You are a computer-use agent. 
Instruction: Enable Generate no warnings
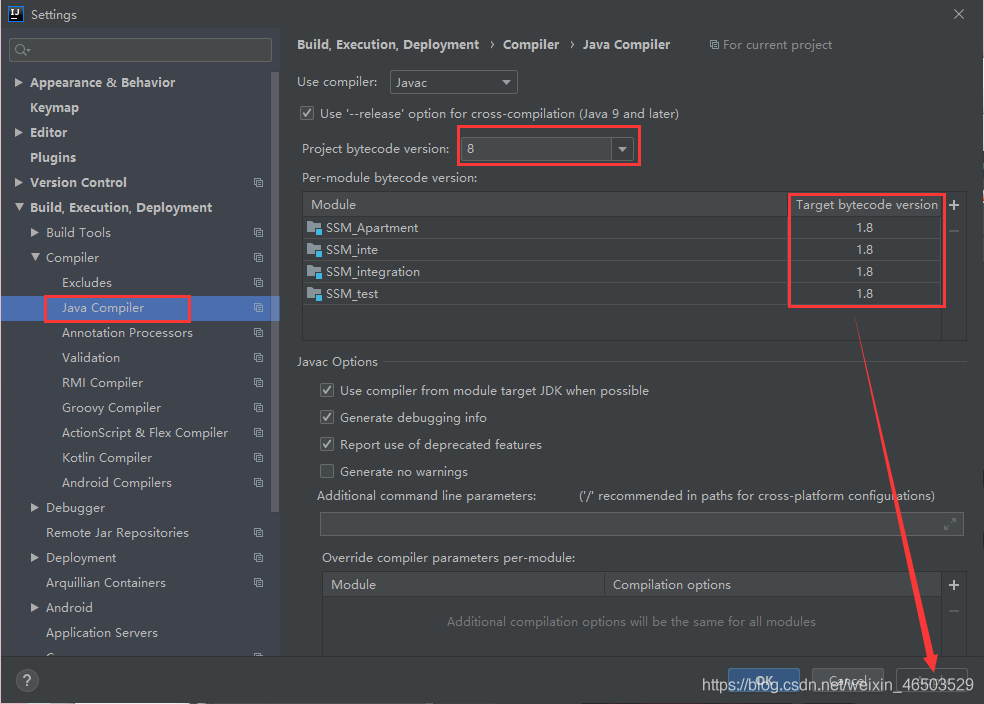click(327, 471)
